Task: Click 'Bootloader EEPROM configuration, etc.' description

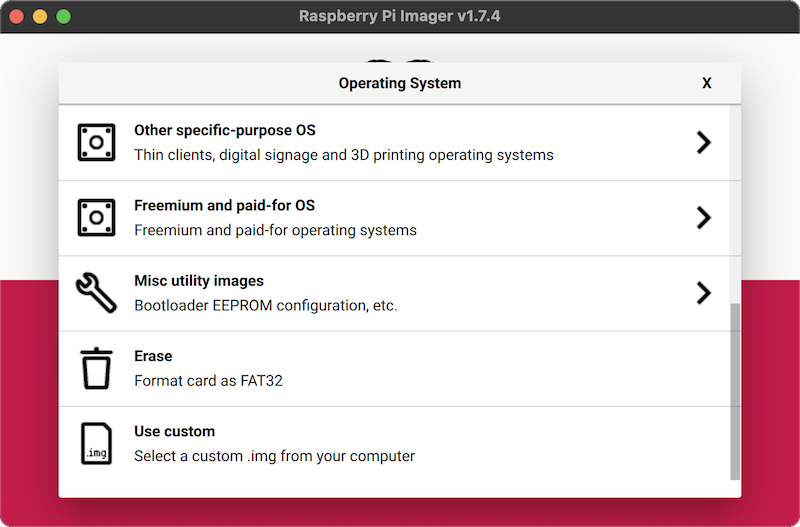Action: tap(265, 306)
